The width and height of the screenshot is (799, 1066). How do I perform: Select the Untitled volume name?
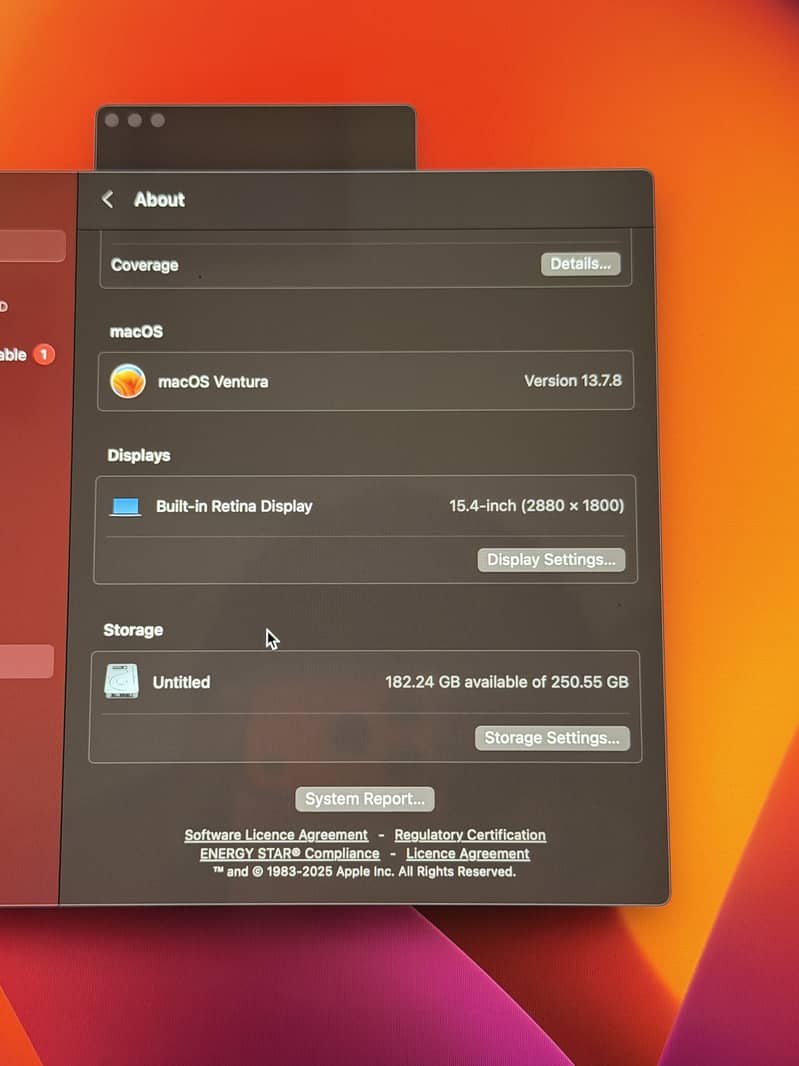181,682
